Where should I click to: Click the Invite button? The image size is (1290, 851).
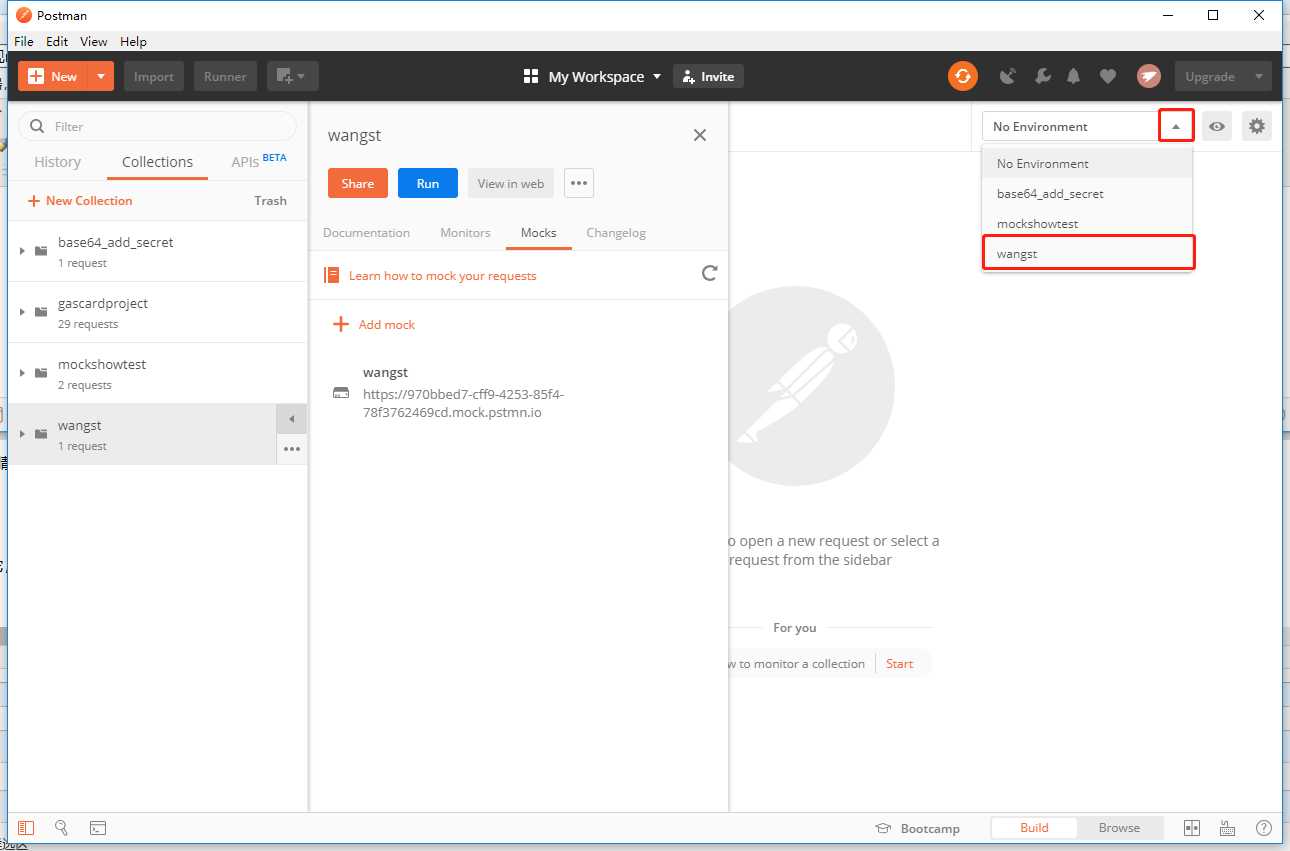pos(709,76)
